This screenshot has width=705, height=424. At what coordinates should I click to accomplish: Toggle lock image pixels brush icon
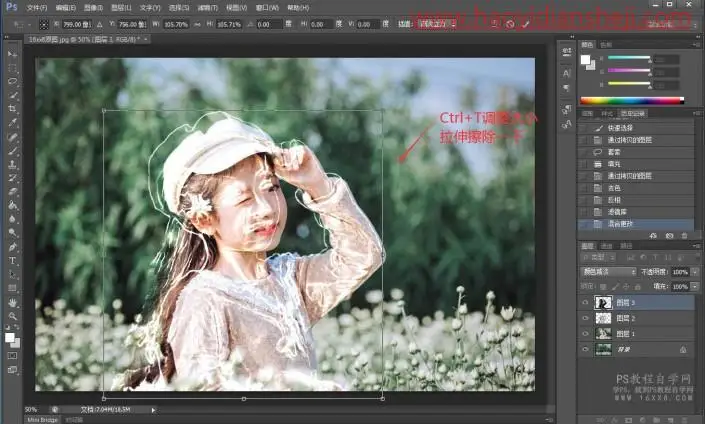click(x=615, y=286)
